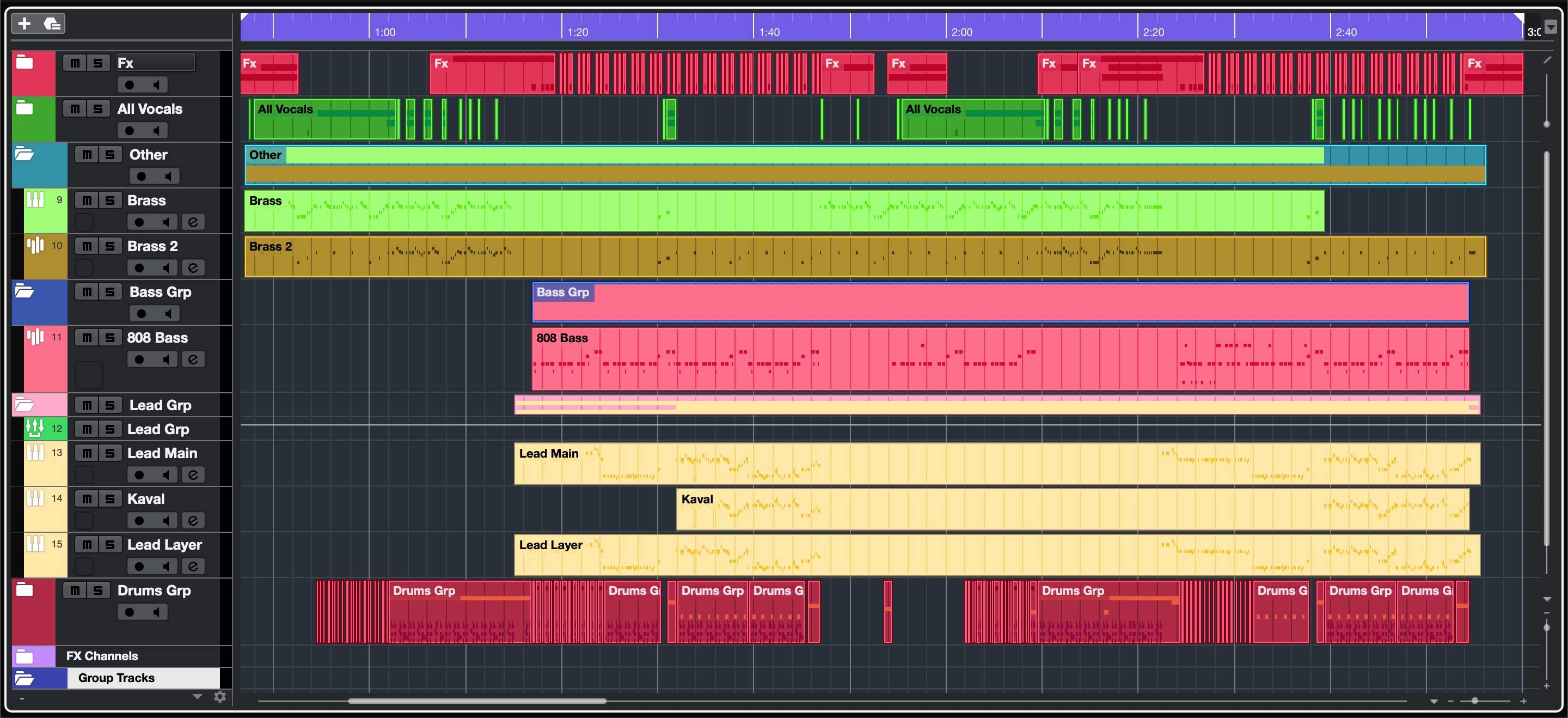This screenshot has height=718, width=1568.
Task: Click the horizontal scrollbar thumb
Action: tap(477, 701)
